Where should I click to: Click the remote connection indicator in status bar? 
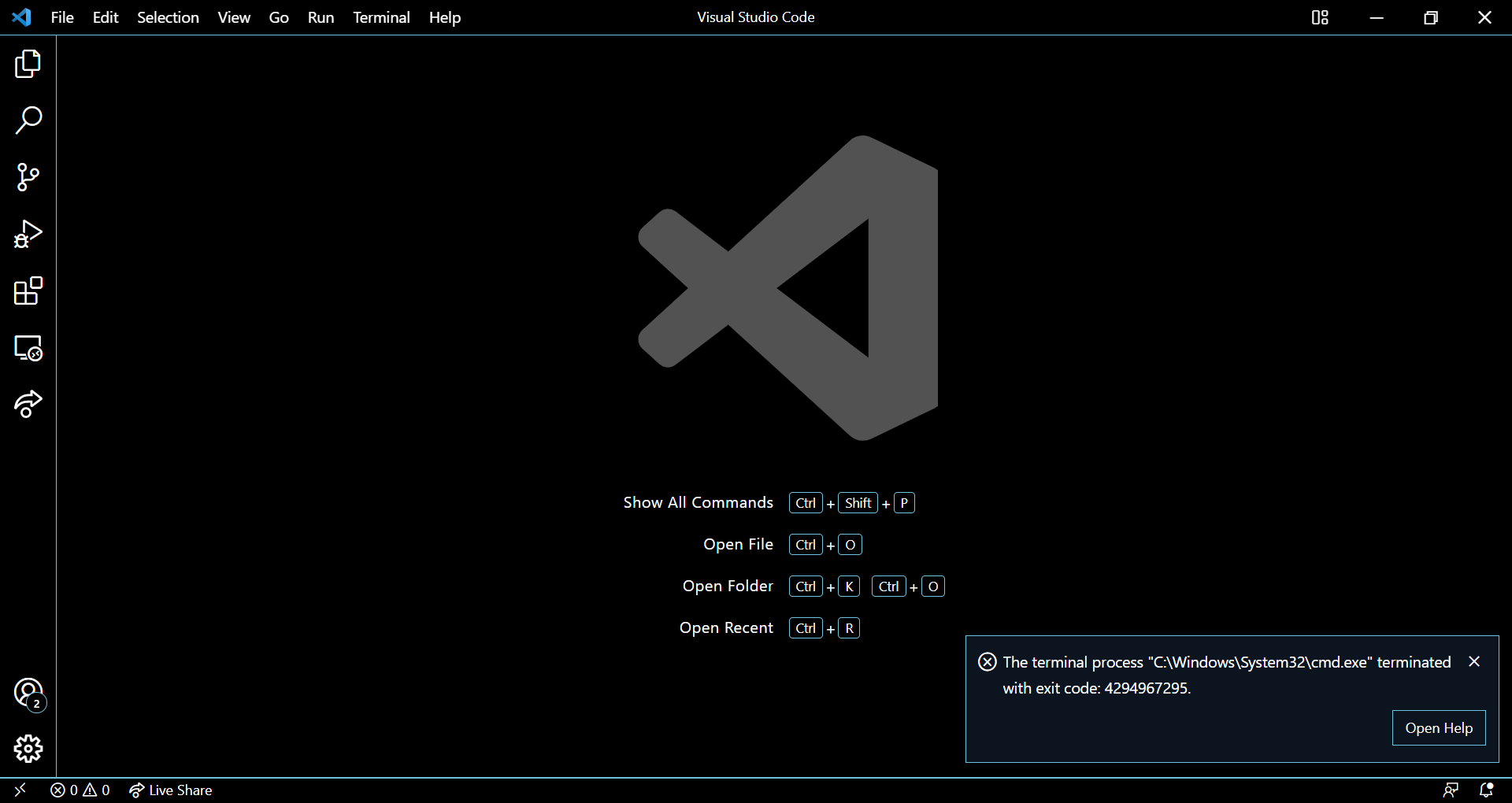click(20, 790)
